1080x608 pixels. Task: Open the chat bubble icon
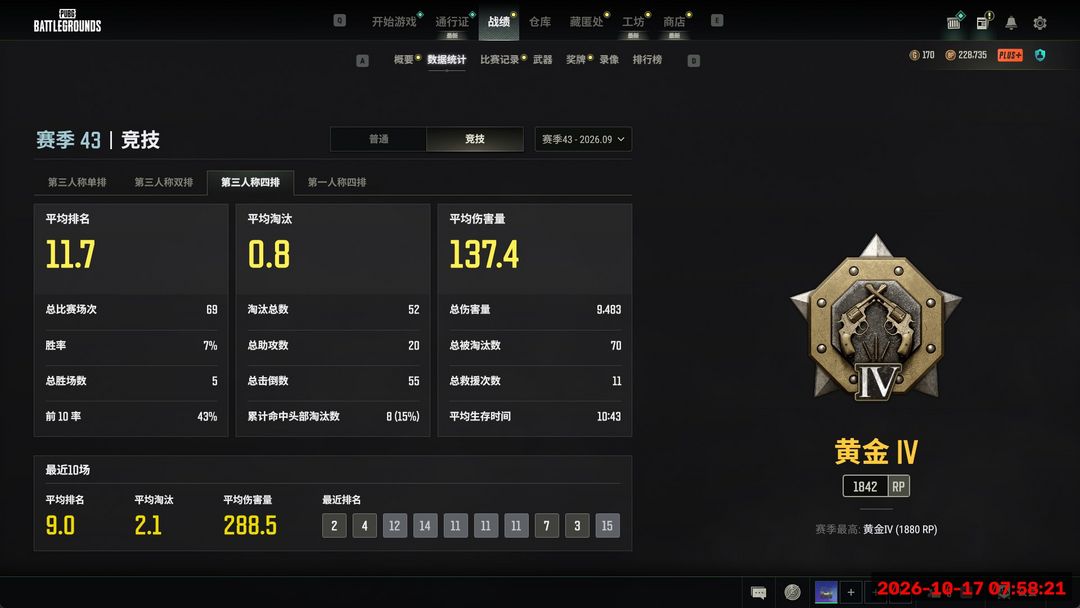coord(758,592)
